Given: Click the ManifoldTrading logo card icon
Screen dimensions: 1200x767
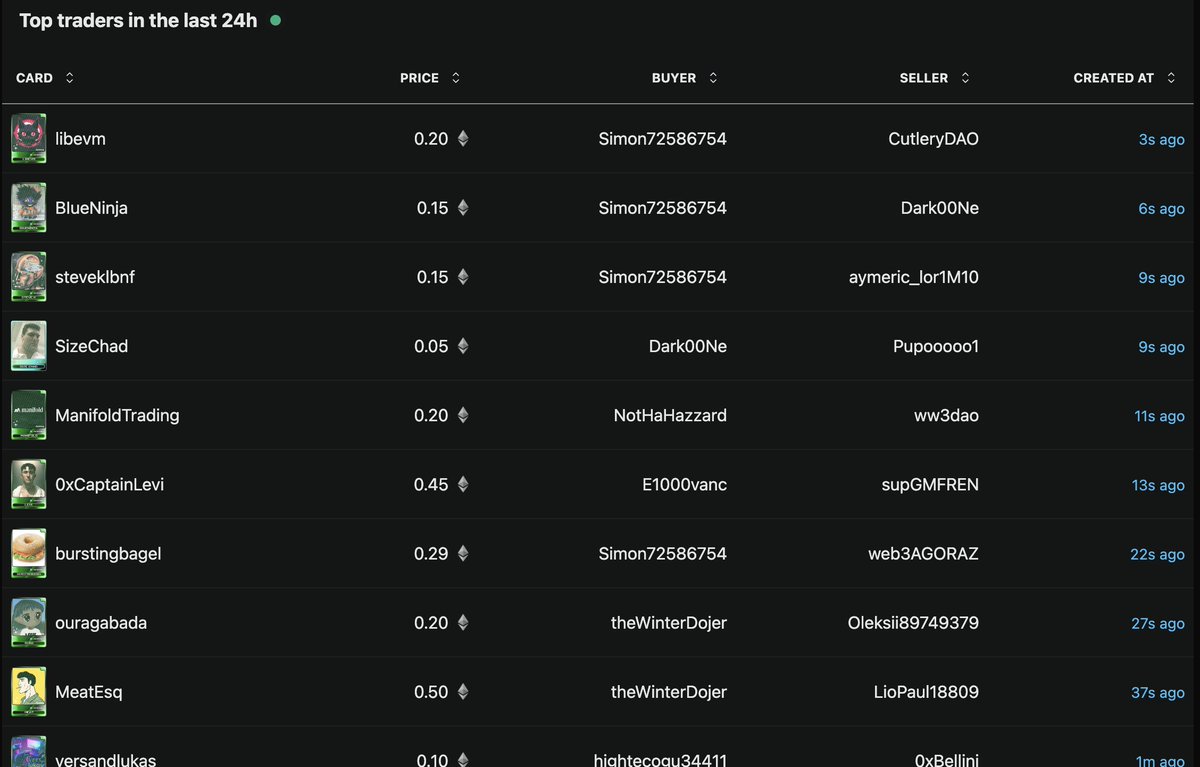Looking at the screenshot, I should click(x=28, y=415).
